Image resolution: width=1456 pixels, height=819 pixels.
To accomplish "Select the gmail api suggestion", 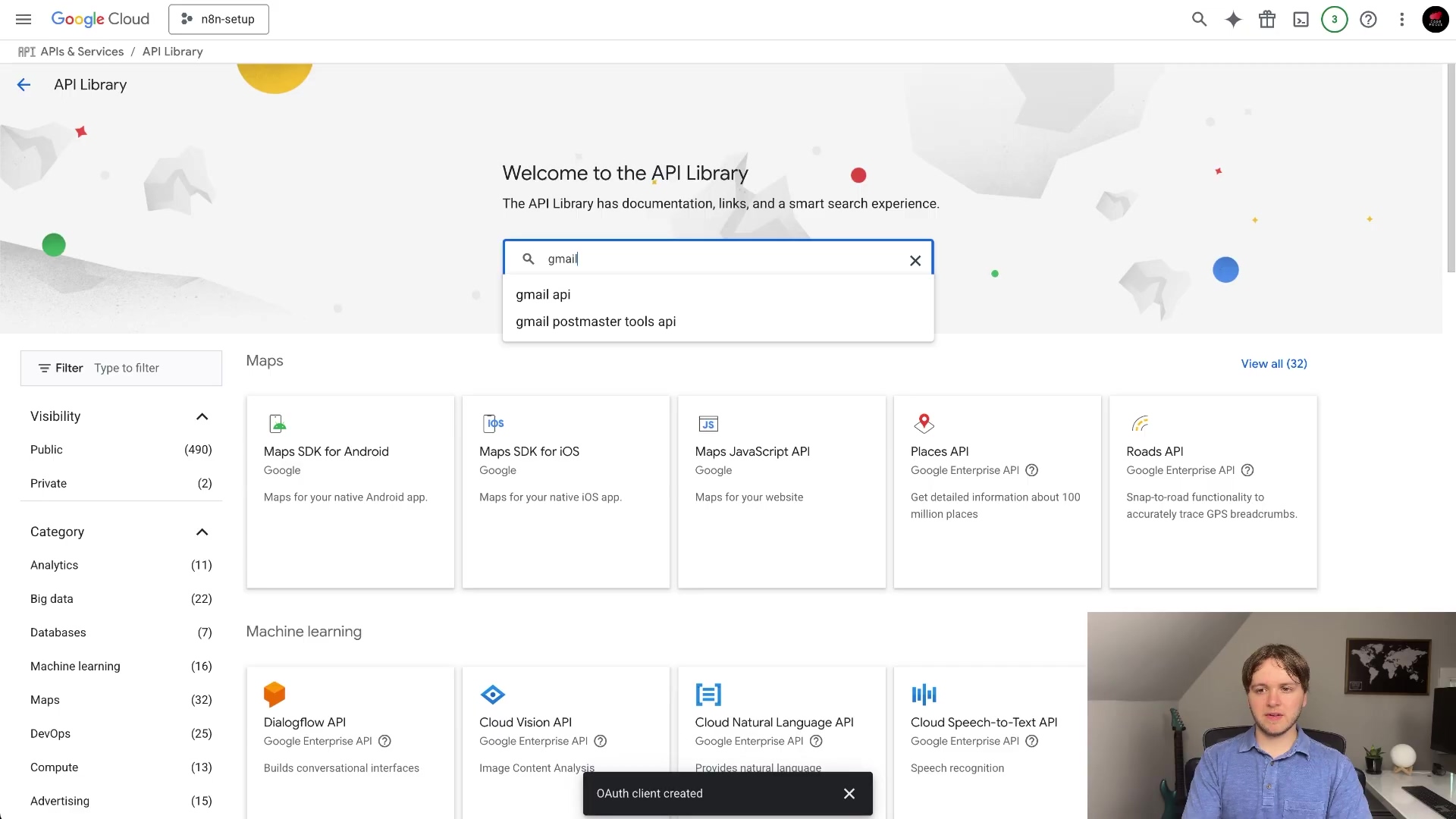I will 718,294.
